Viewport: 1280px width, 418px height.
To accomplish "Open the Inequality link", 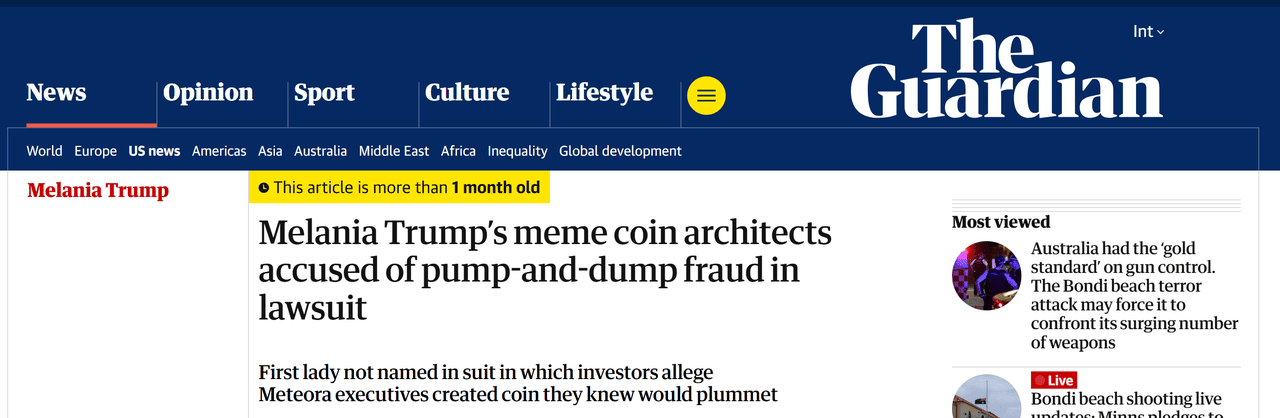I will click(517, 151).
